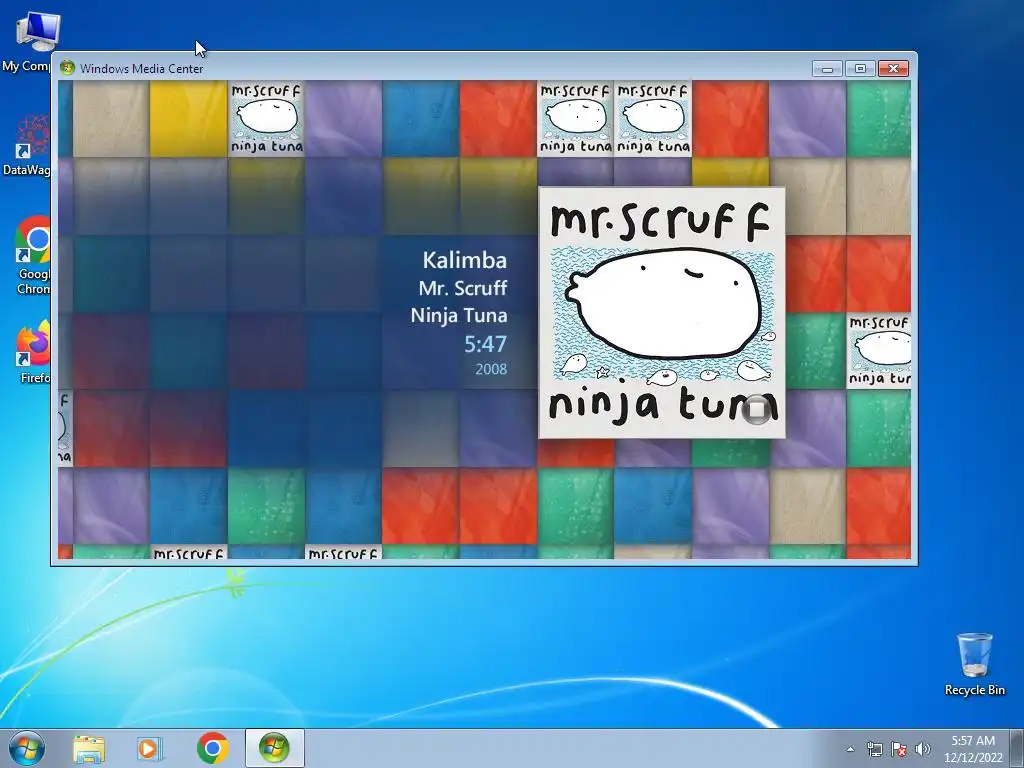Select the Firefox desktop shortcut
Screen dimensions: 1024x768
[x=33, y=351]
